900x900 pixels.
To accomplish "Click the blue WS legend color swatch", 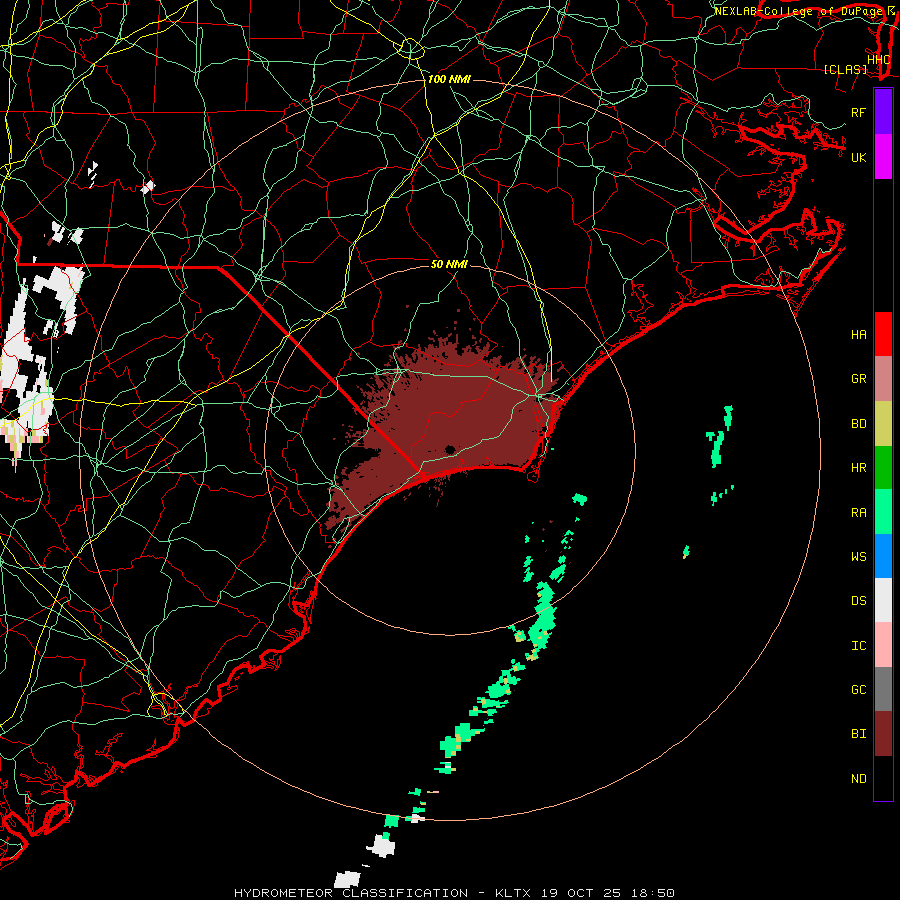I will click(883, 556).
